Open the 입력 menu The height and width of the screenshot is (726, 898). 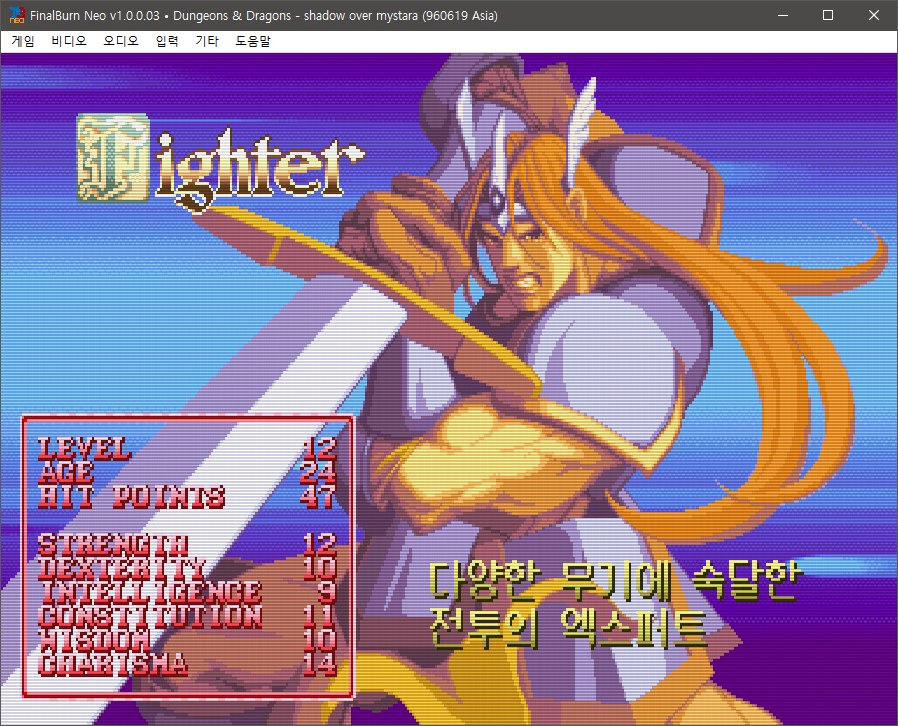tap(167, 41)
